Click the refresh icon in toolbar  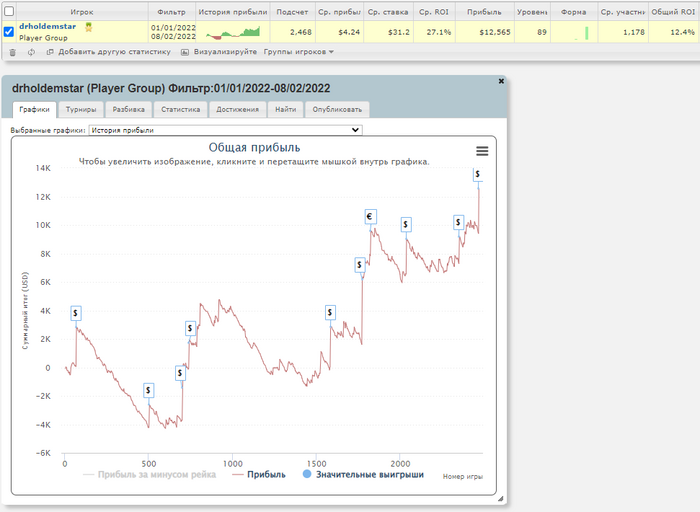[31, 51]
